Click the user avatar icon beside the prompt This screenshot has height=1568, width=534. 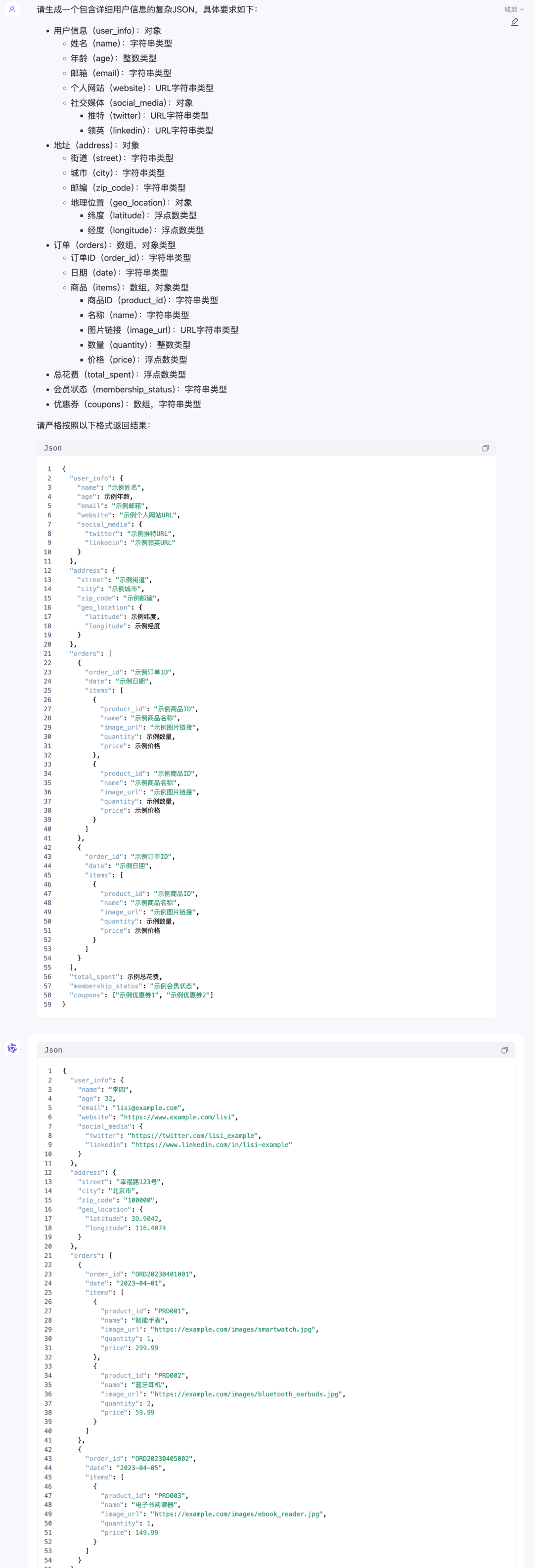coord(12,9)
